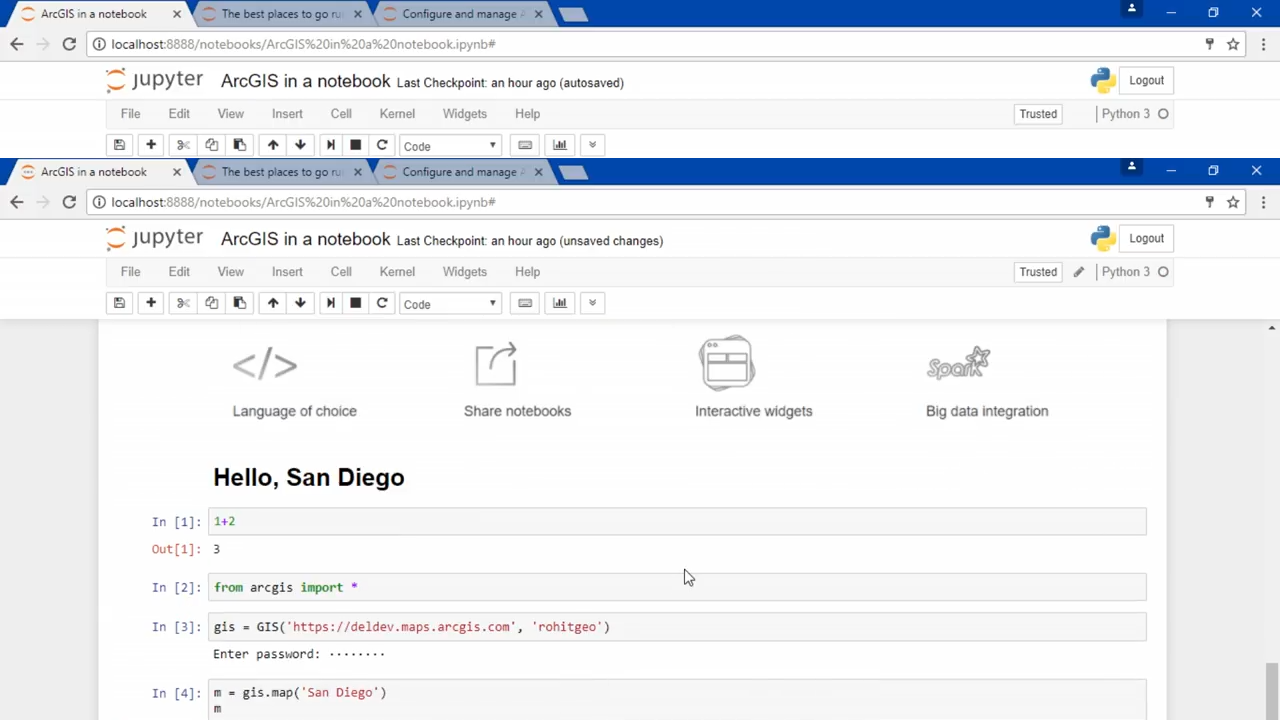Open Help menu in unsaved-changes window
This screenshot has height=720, width=1280.
(x=527, y=272)
